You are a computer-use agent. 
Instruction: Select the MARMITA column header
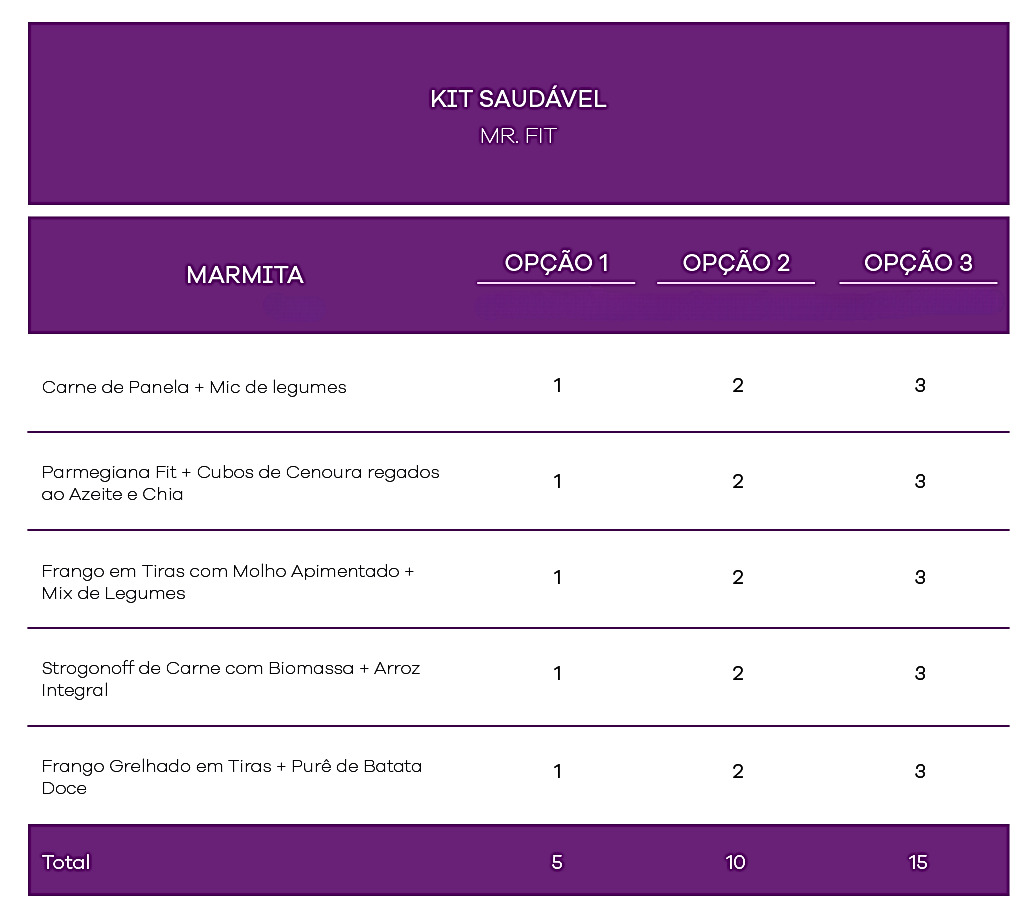(x=245, y=275)
